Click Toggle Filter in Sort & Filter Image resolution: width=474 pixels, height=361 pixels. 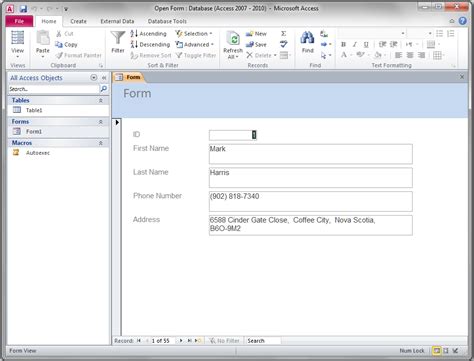pyautogui.click(x=196, y=55)
